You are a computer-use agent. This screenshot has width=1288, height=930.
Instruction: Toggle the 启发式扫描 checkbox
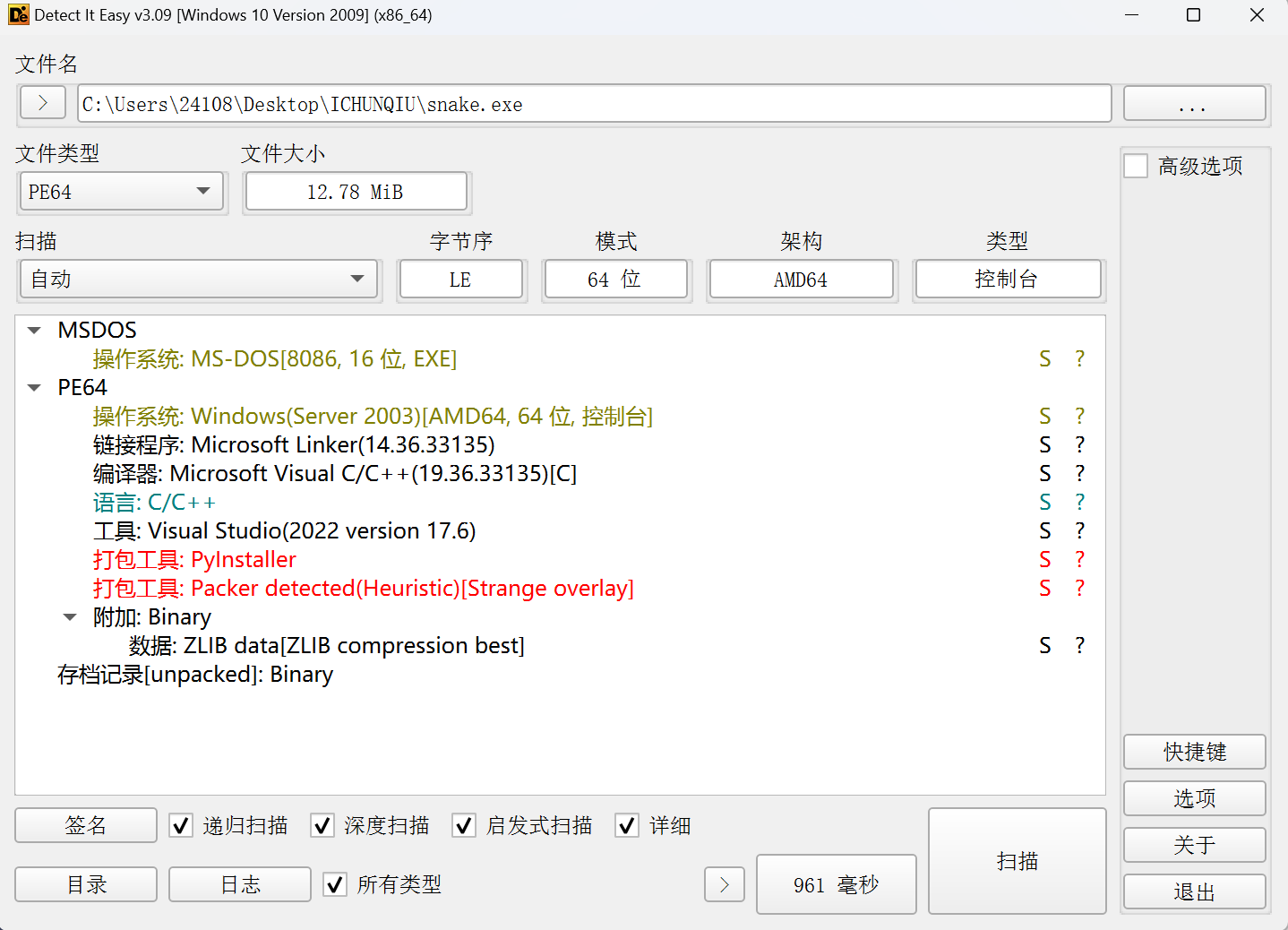click(464, 826)
